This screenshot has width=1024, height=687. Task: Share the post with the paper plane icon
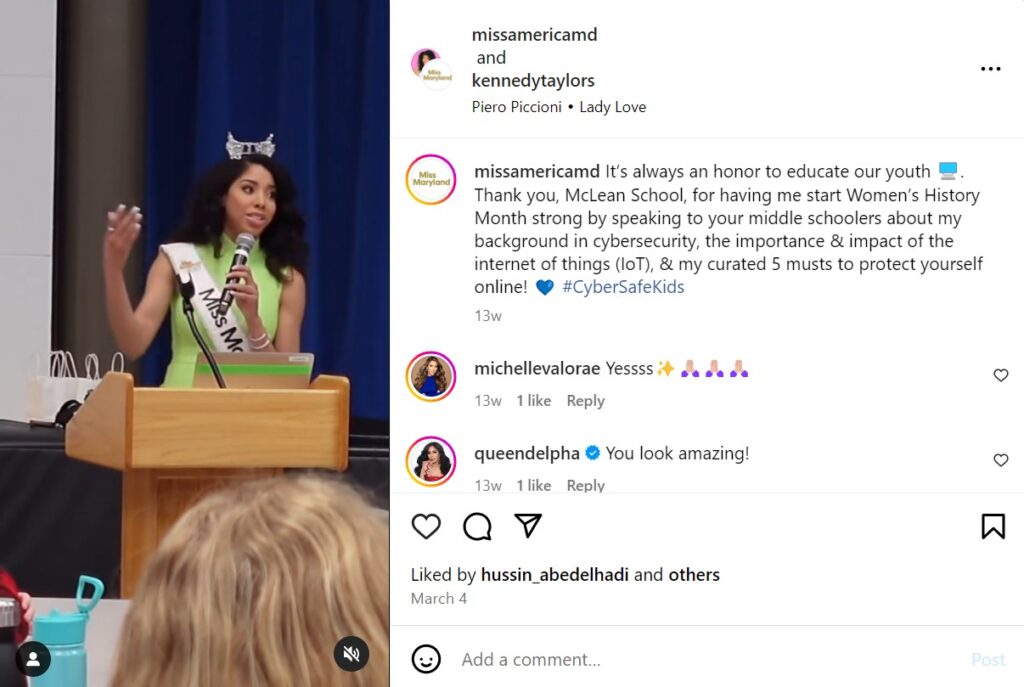point(528,526)
